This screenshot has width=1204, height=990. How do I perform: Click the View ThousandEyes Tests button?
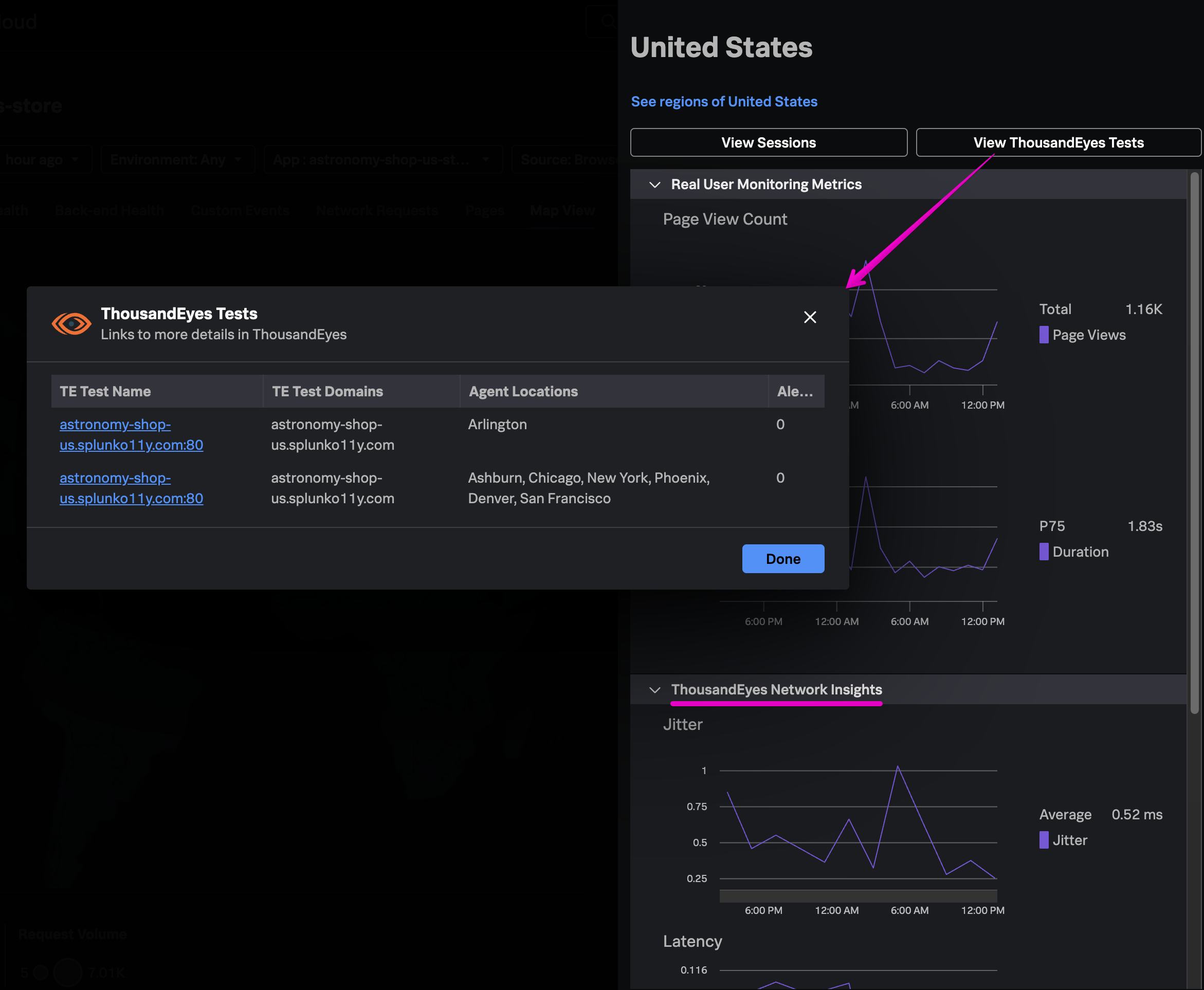[x=1058, y=142]
